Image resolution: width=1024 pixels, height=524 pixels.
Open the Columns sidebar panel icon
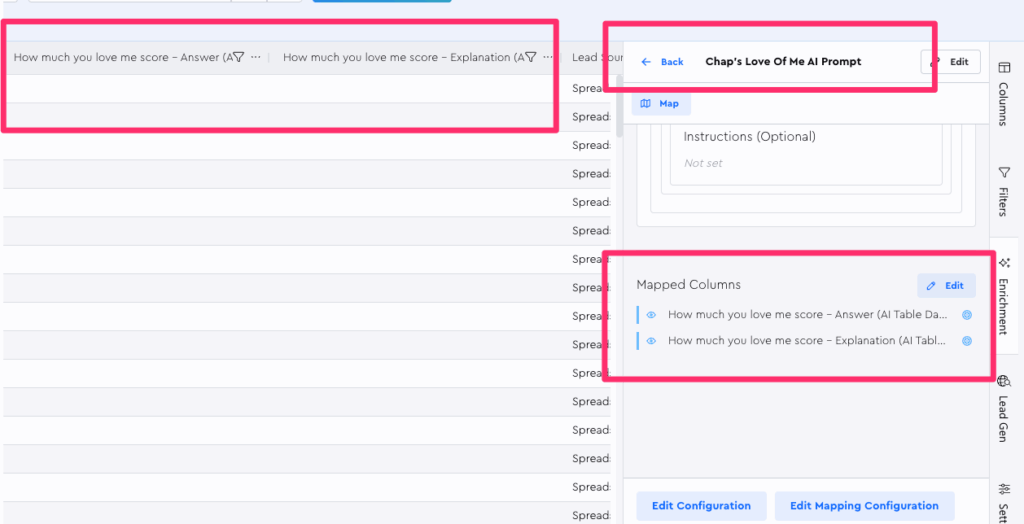pyautogui.click(x=1004, y=68)
